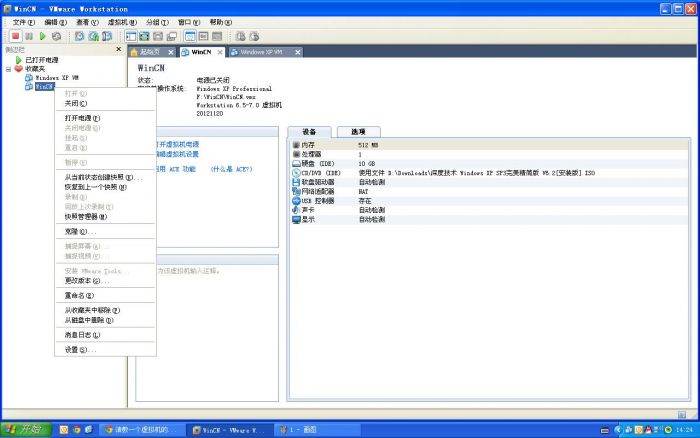Choose Message Log (消息日志) in context menu
Screen dimensions: 700x438
105,335
